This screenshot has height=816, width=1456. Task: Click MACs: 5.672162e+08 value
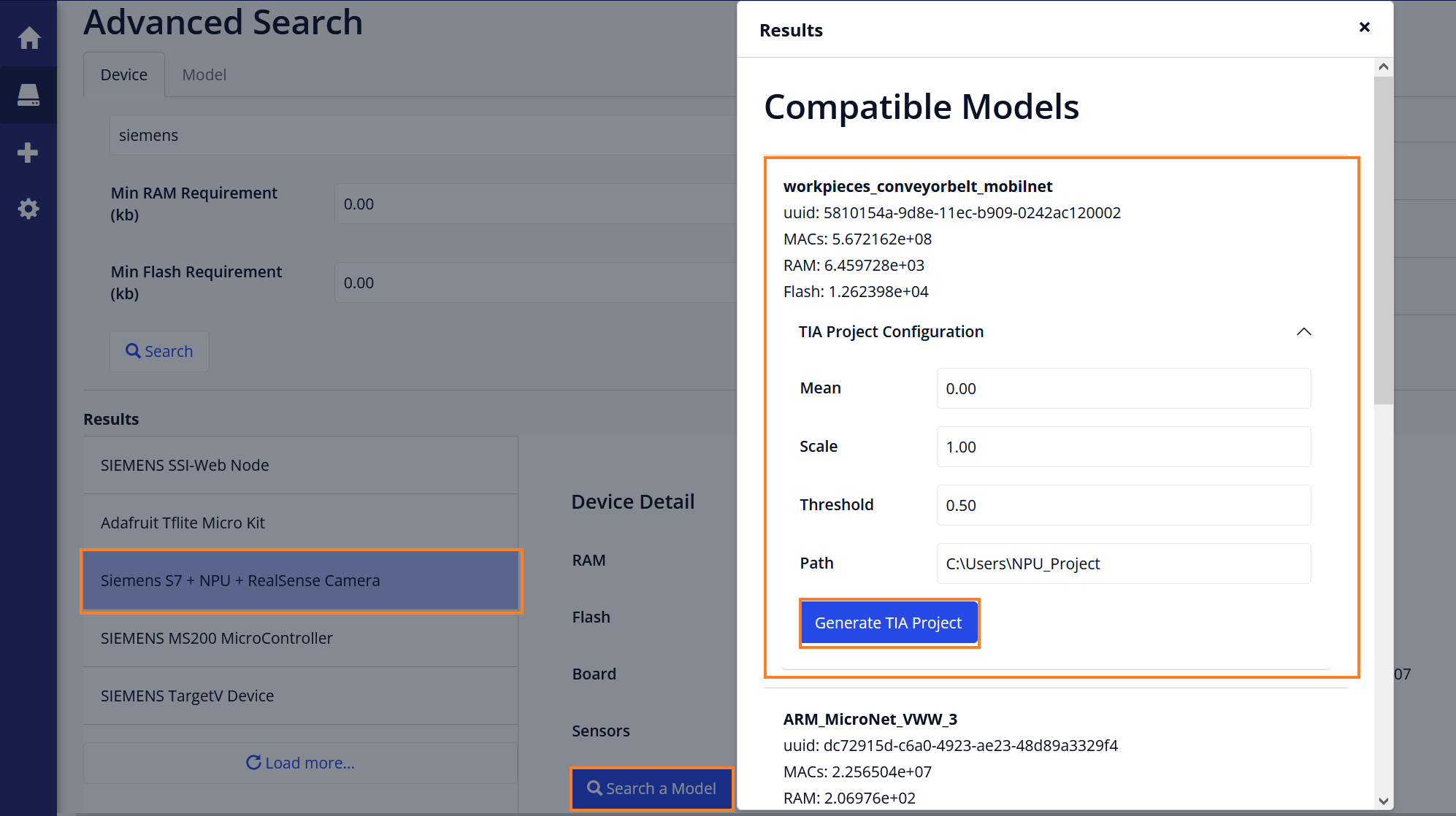coord(857,239)
